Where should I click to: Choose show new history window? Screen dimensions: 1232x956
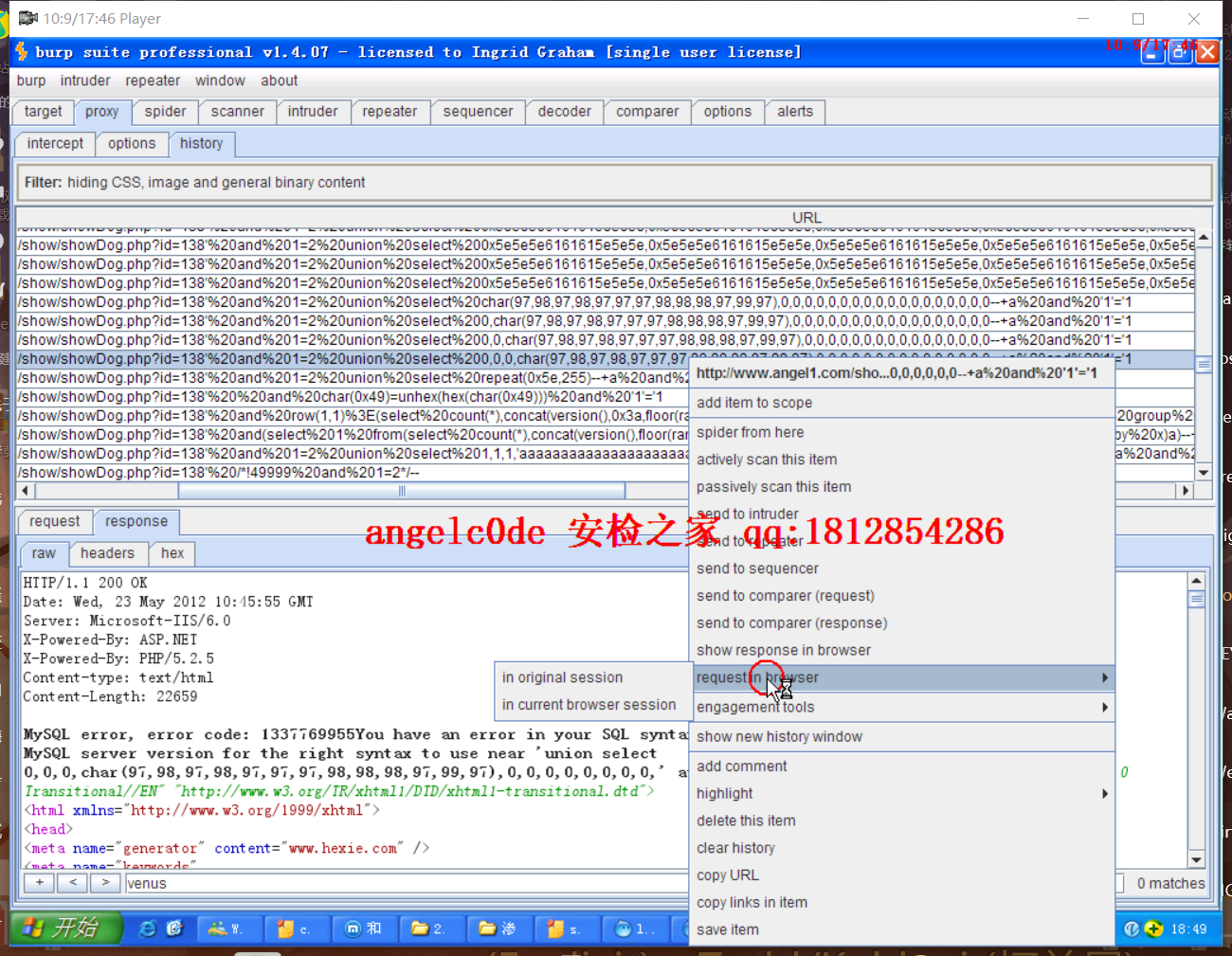(901, 737)
